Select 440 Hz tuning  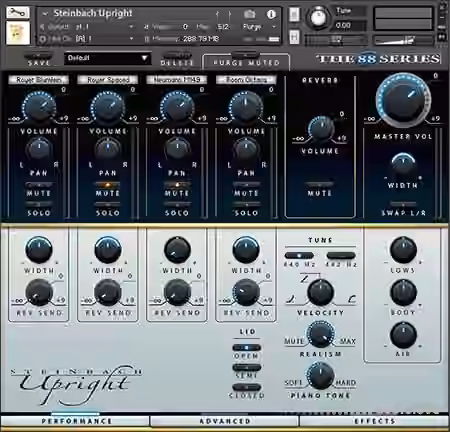tap(299, 256)
